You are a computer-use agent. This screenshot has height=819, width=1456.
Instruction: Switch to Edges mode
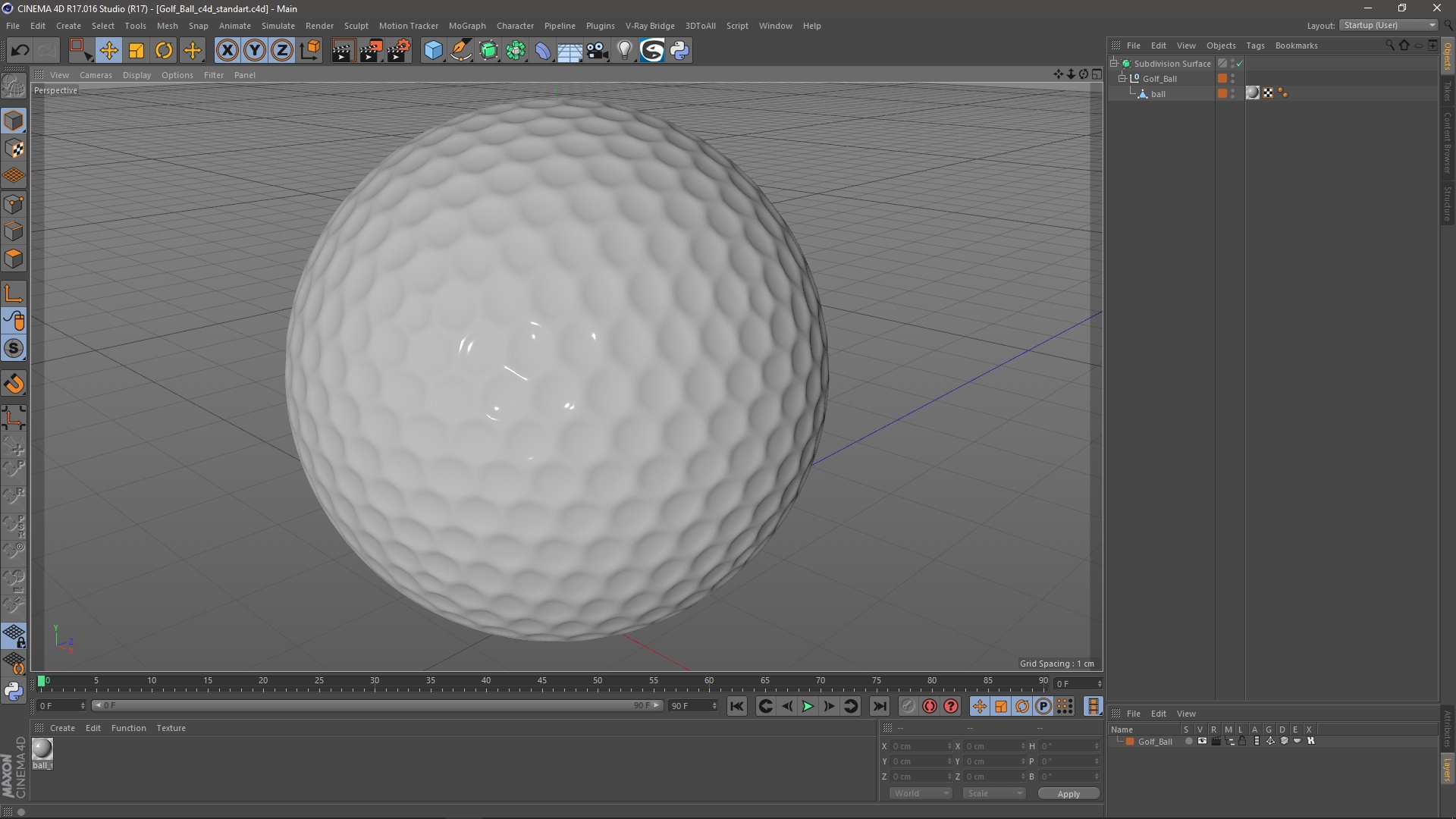14,231
